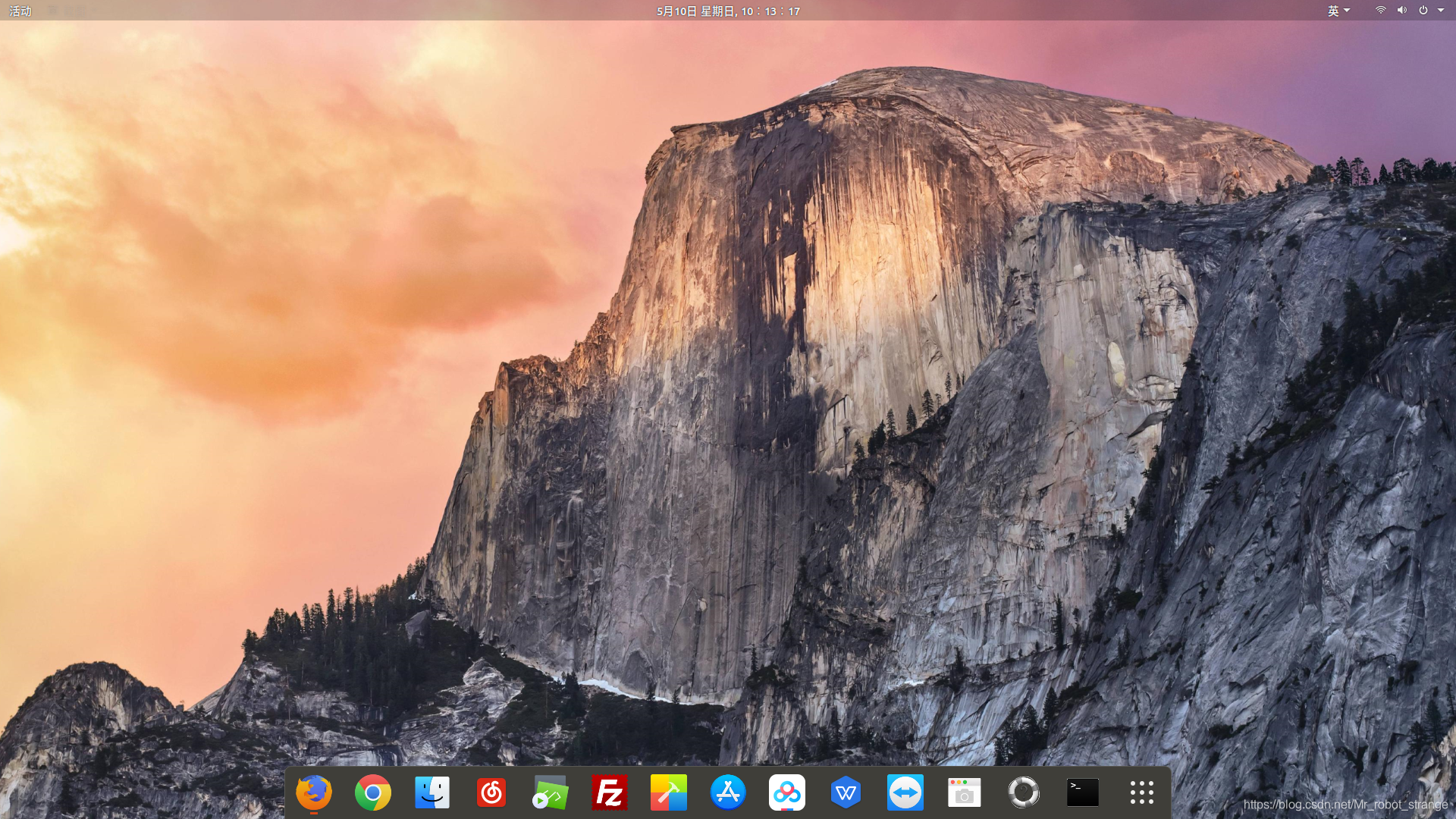The height and width of the screenshot is (819, 1456).
Task: Open the lifebuoy Help application
Action: coord(1024,792)
